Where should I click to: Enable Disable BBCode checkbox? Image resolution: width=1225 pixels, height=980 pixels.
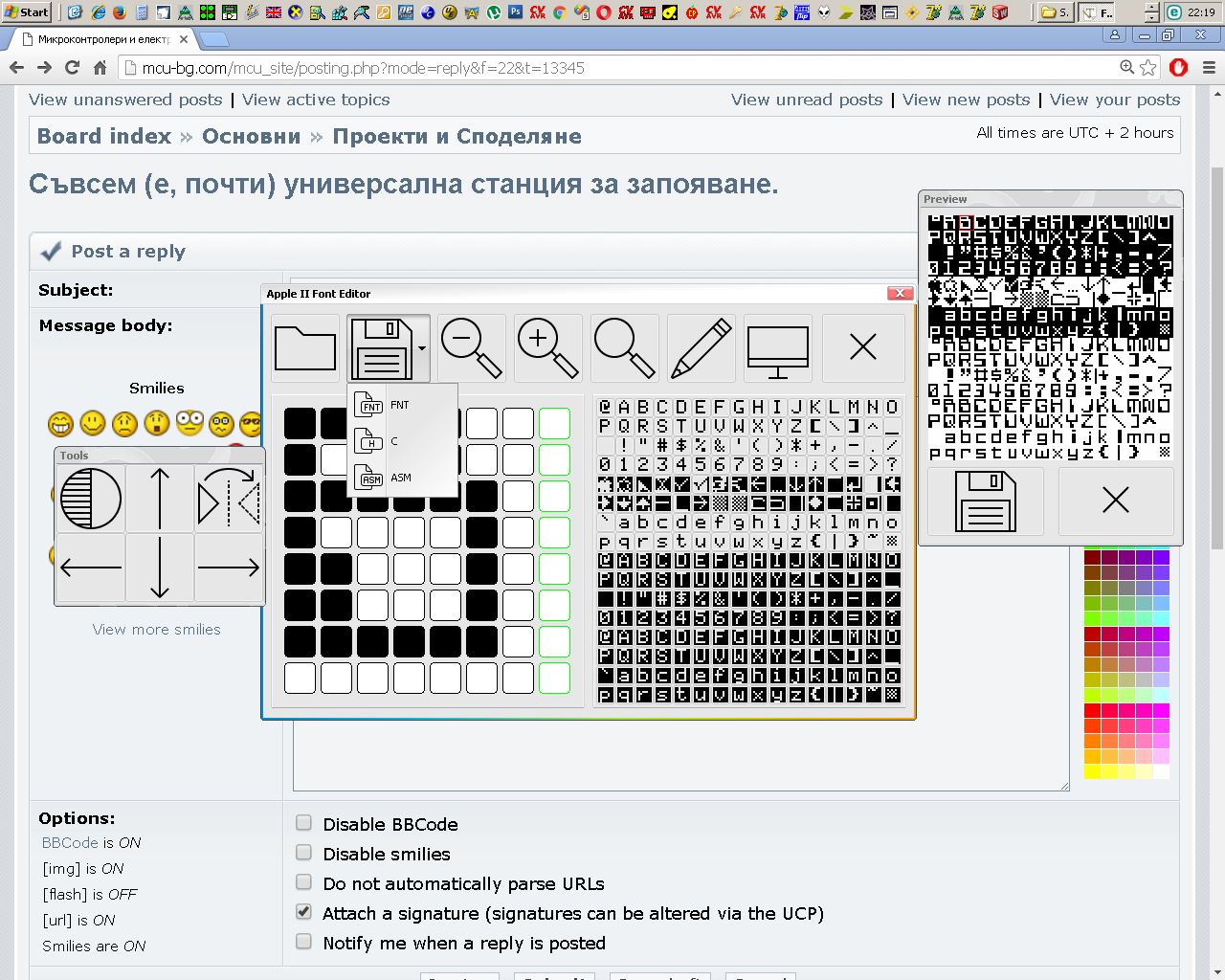303,823
